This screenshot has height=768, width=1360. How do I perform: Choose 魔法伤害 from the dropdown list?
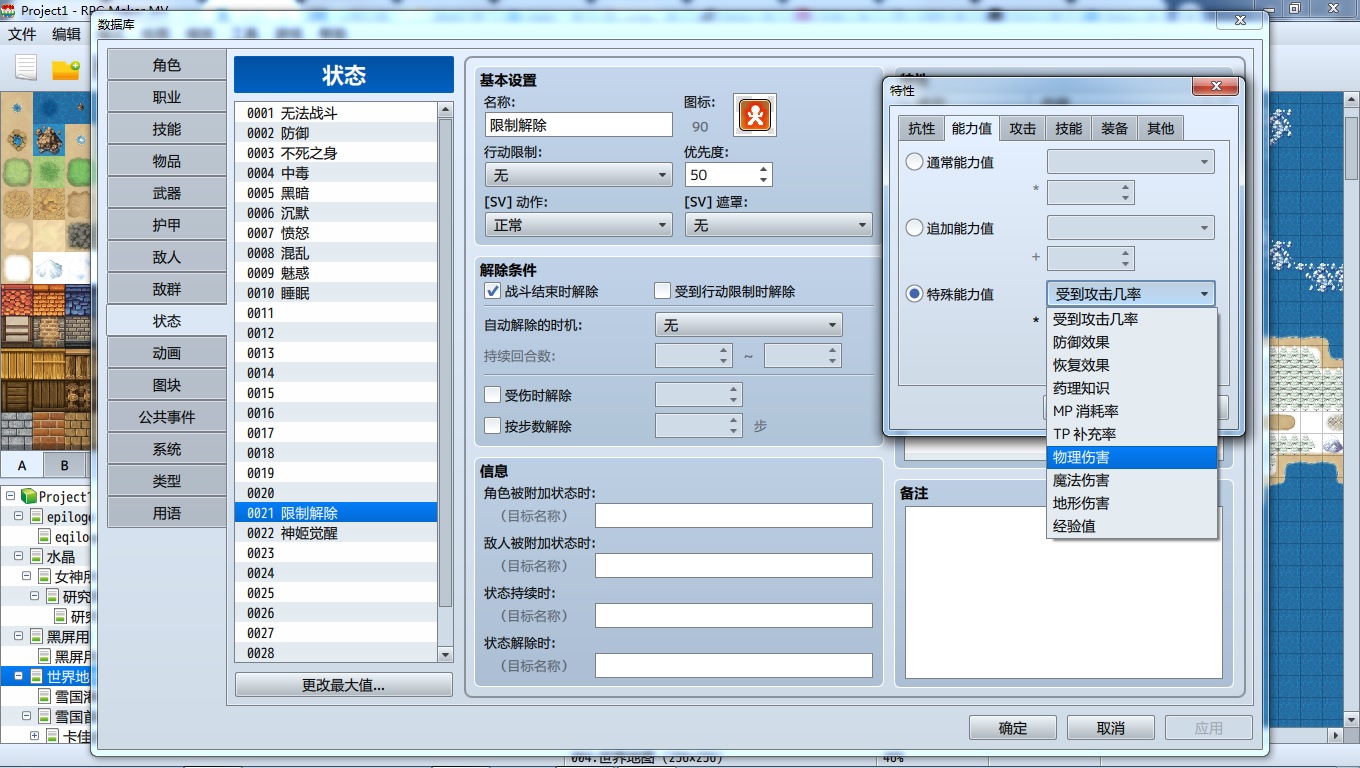[1132, 480]
